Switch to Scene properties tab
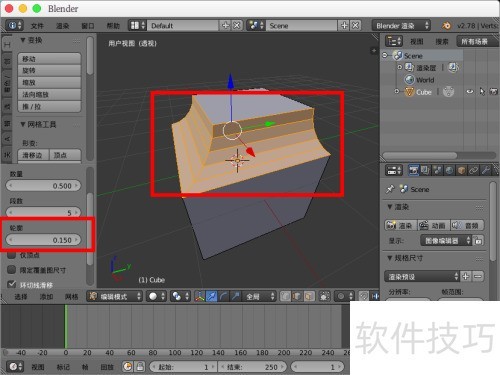The image size is (500, 375). [x=437, y=170]
